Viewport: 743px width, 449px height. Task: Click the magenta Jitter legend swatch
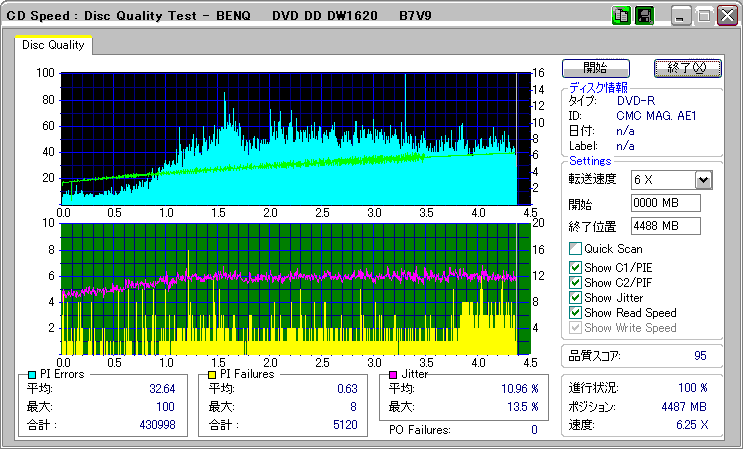(x=394, y=374)
